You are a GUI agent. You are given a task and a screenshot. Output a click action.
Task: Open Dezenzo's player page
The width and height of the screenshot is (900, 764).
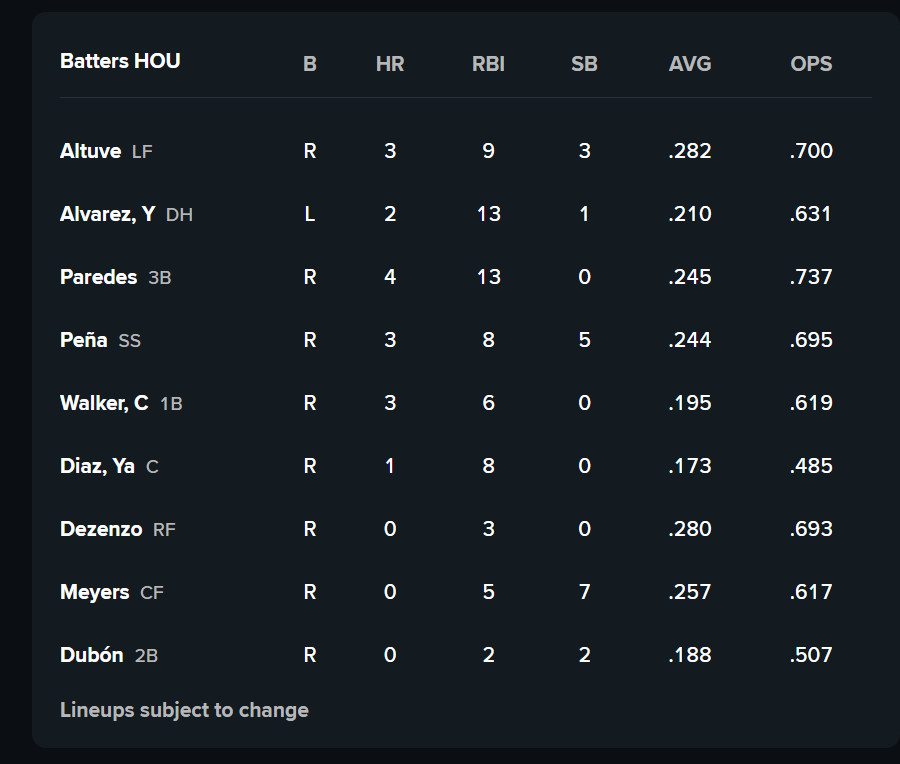point(101,529)
